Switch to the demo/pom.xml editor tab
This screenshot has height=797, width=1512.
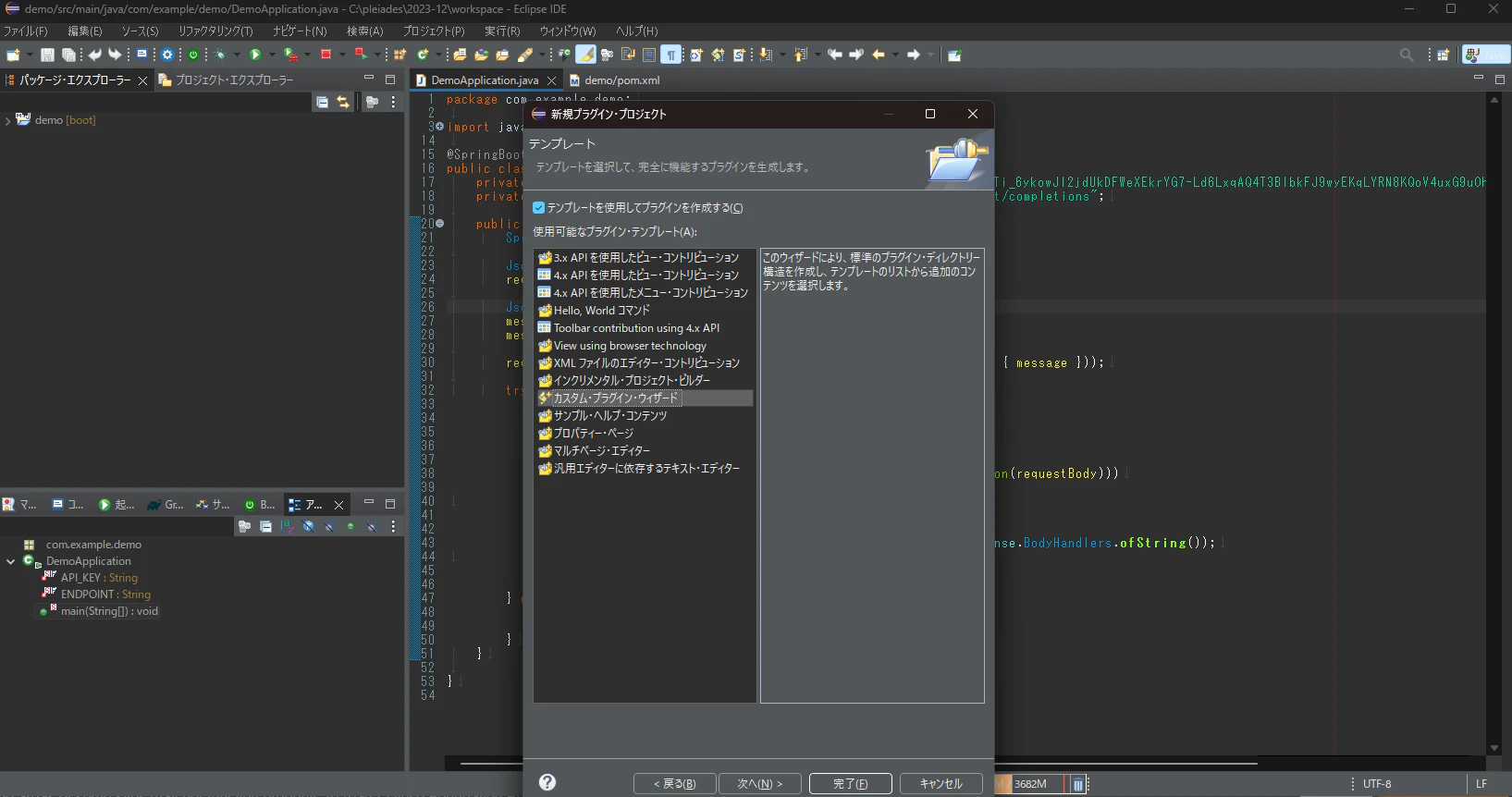(615, 80)
